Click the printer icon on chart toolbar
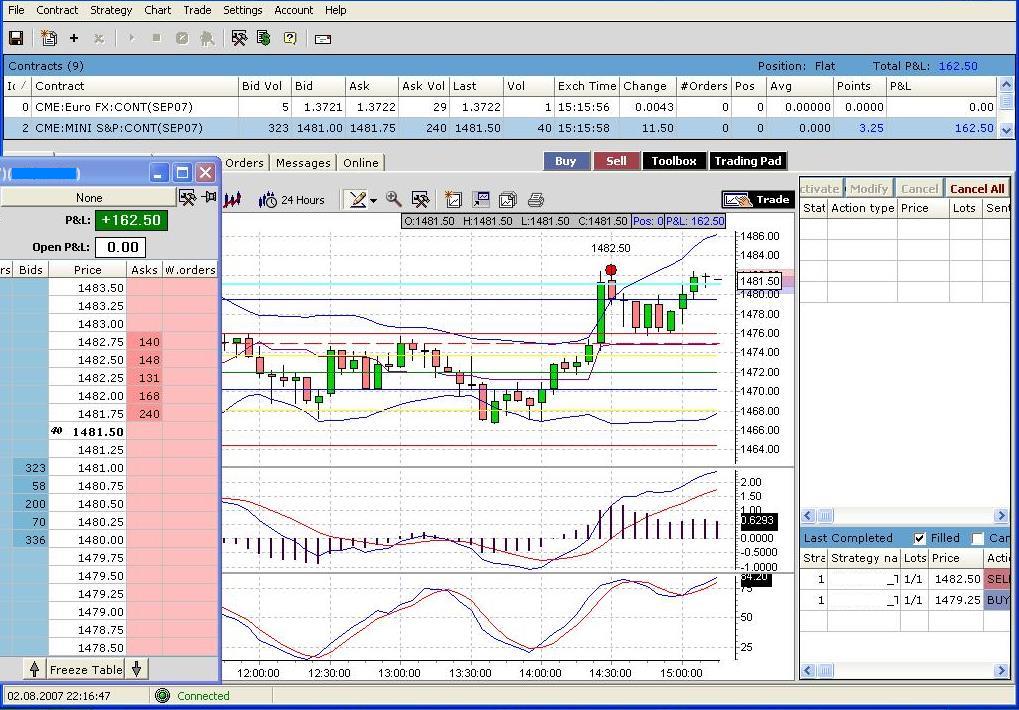This screenshot has width=1019, height=710. [x=535, y=199]
